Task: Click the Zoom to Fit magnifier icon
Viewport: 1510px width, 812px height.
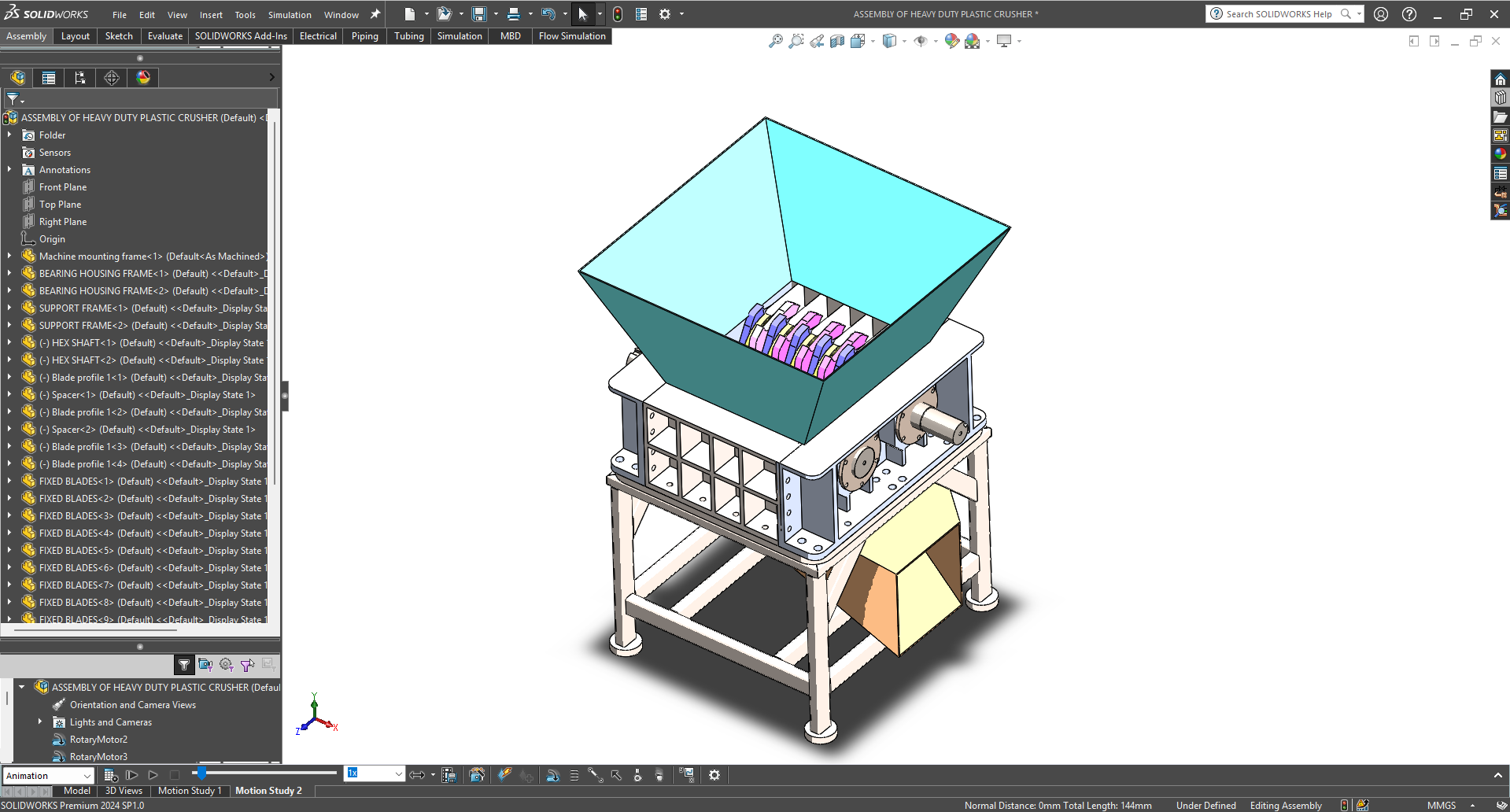Action: pyautogui.click(x=775, y=41)
